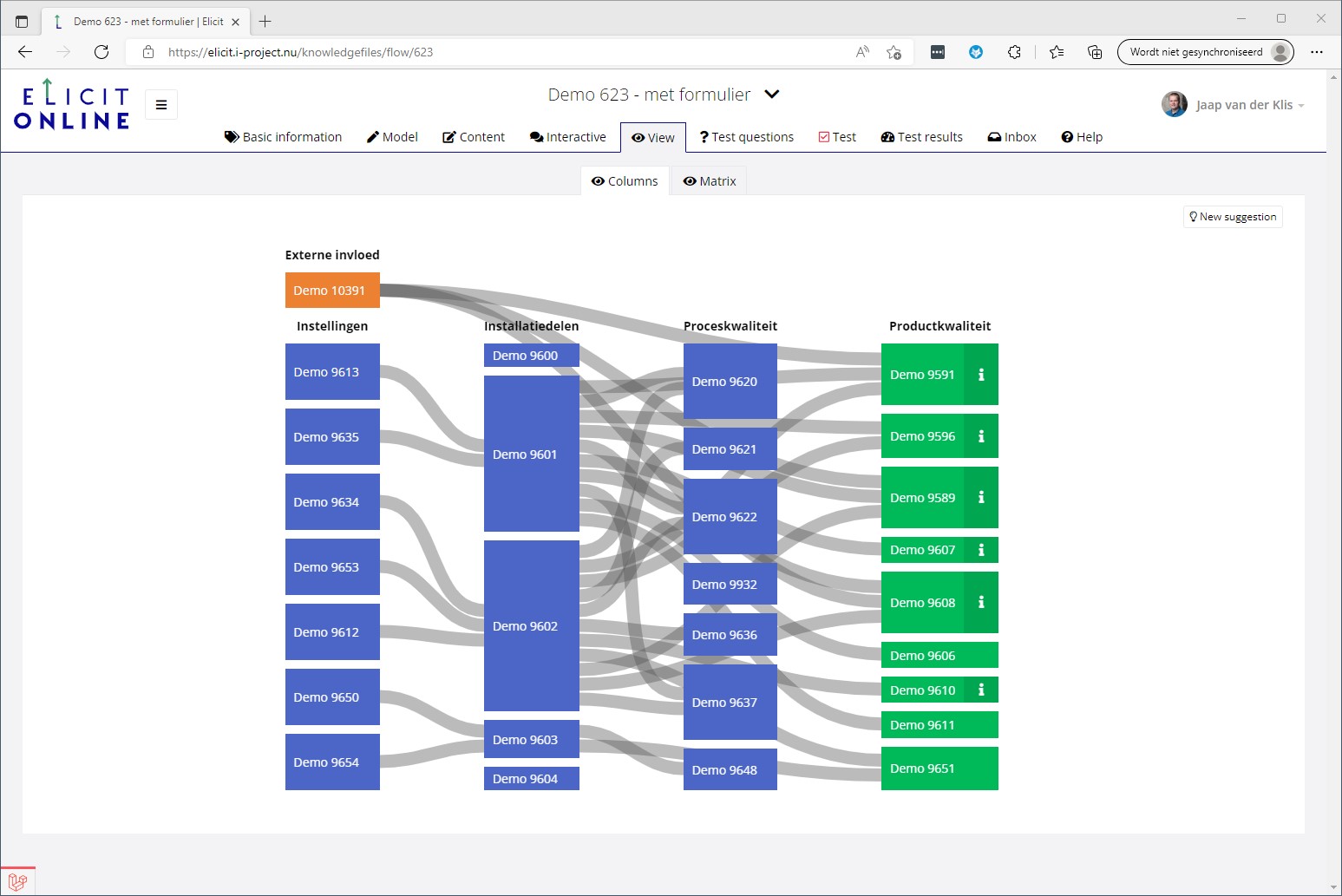Screen dimensions: 1342x896
Task: Click the New suggestion button
Action: coord(1233,217)
